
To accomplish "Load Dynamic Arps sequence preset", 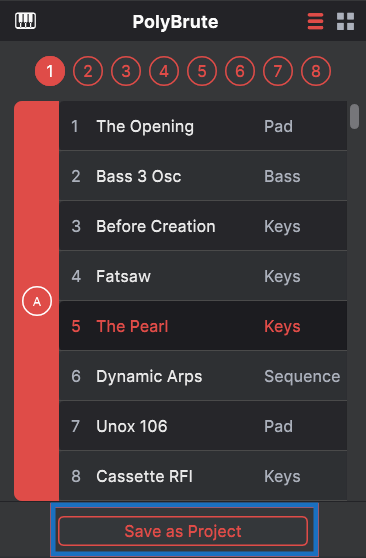I will (x=203, y=376).
